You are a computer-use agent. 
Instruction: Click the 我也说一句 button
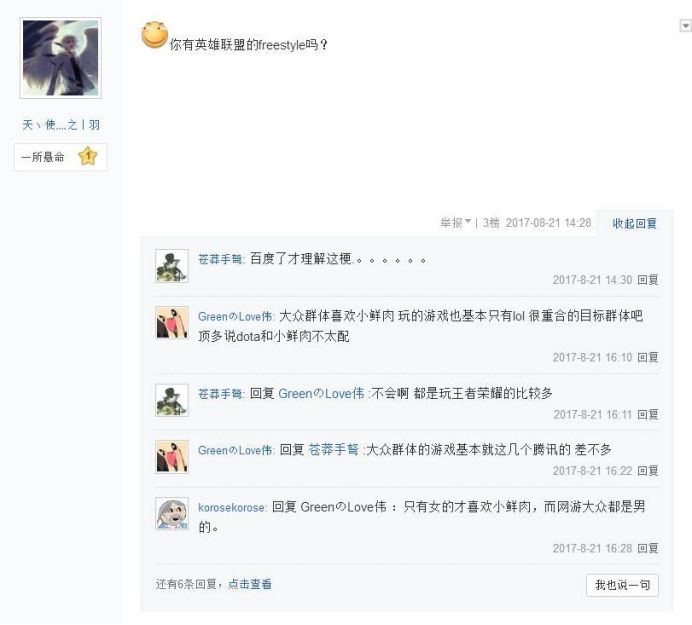tap(622, 585)
